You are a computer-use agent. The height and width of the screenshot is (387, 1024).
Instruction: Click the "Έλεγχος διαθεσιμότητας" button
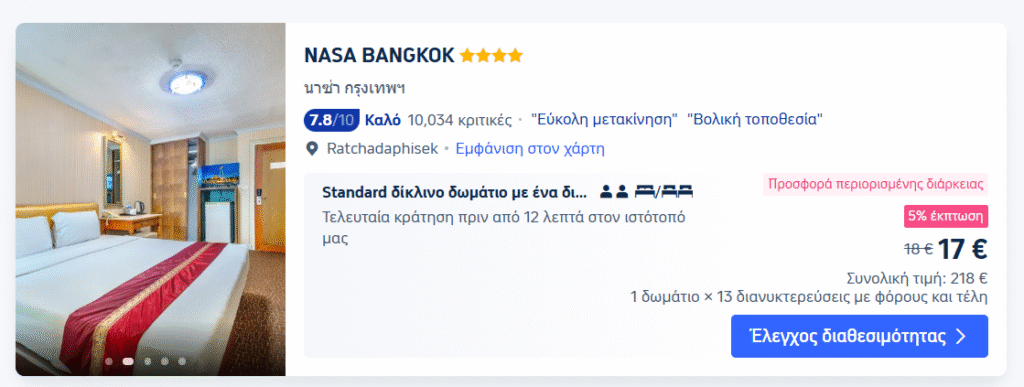(859, 337)
